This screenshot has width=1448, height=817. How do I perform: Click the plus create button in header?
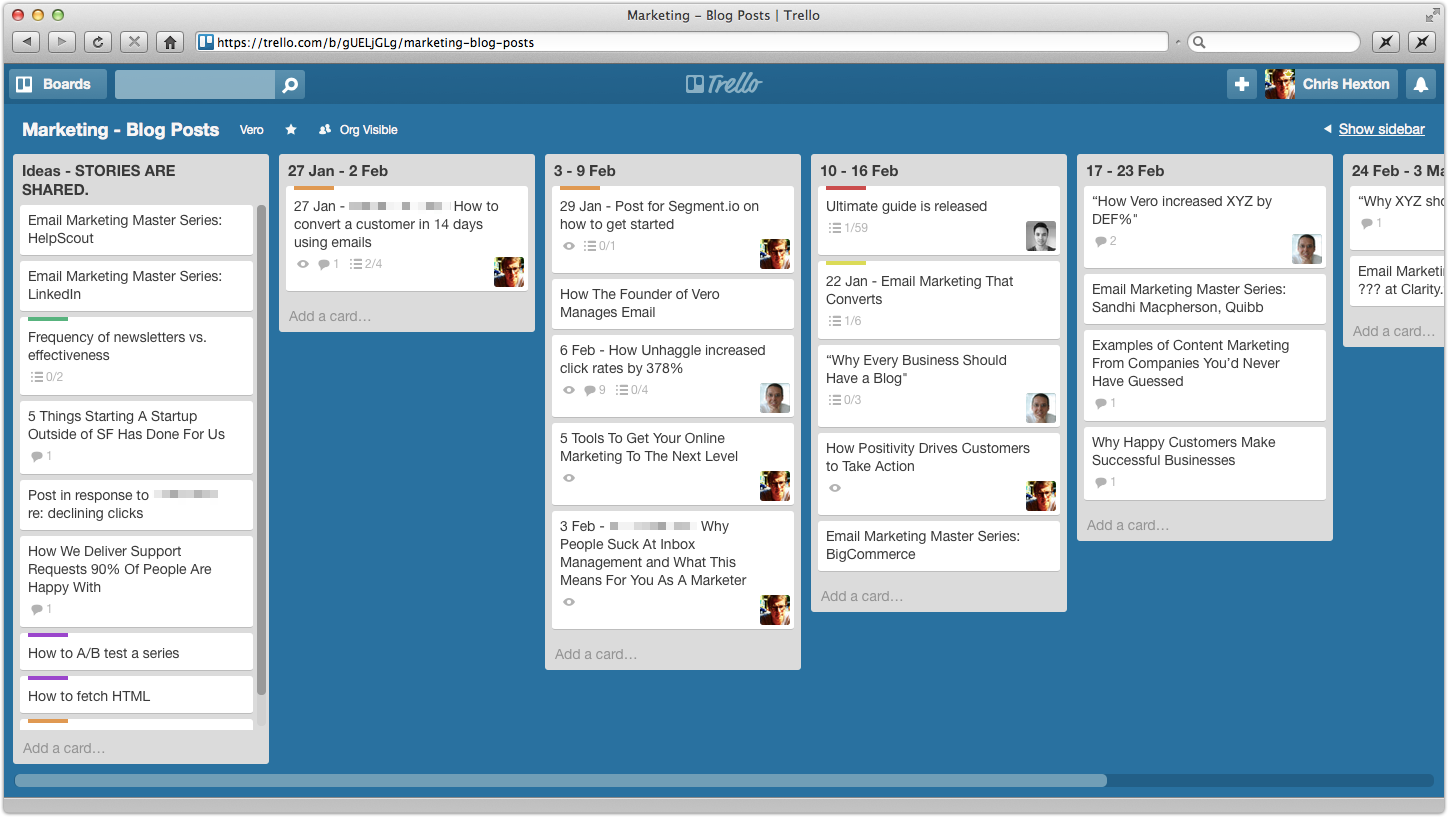pyautogui.click(x=1241, y=85)
